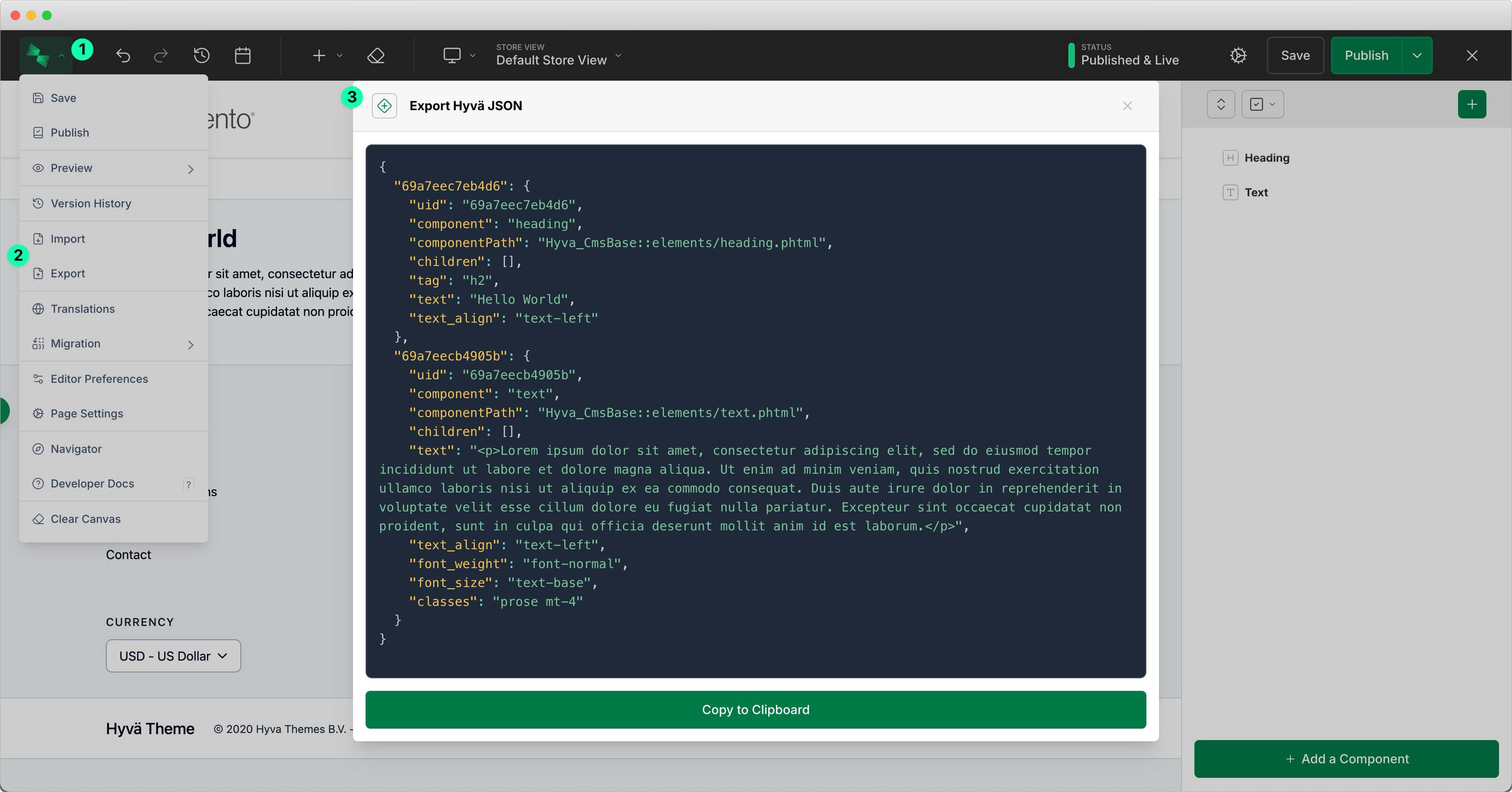
Task: Click the green Publish button
Action: (1366, 55)
